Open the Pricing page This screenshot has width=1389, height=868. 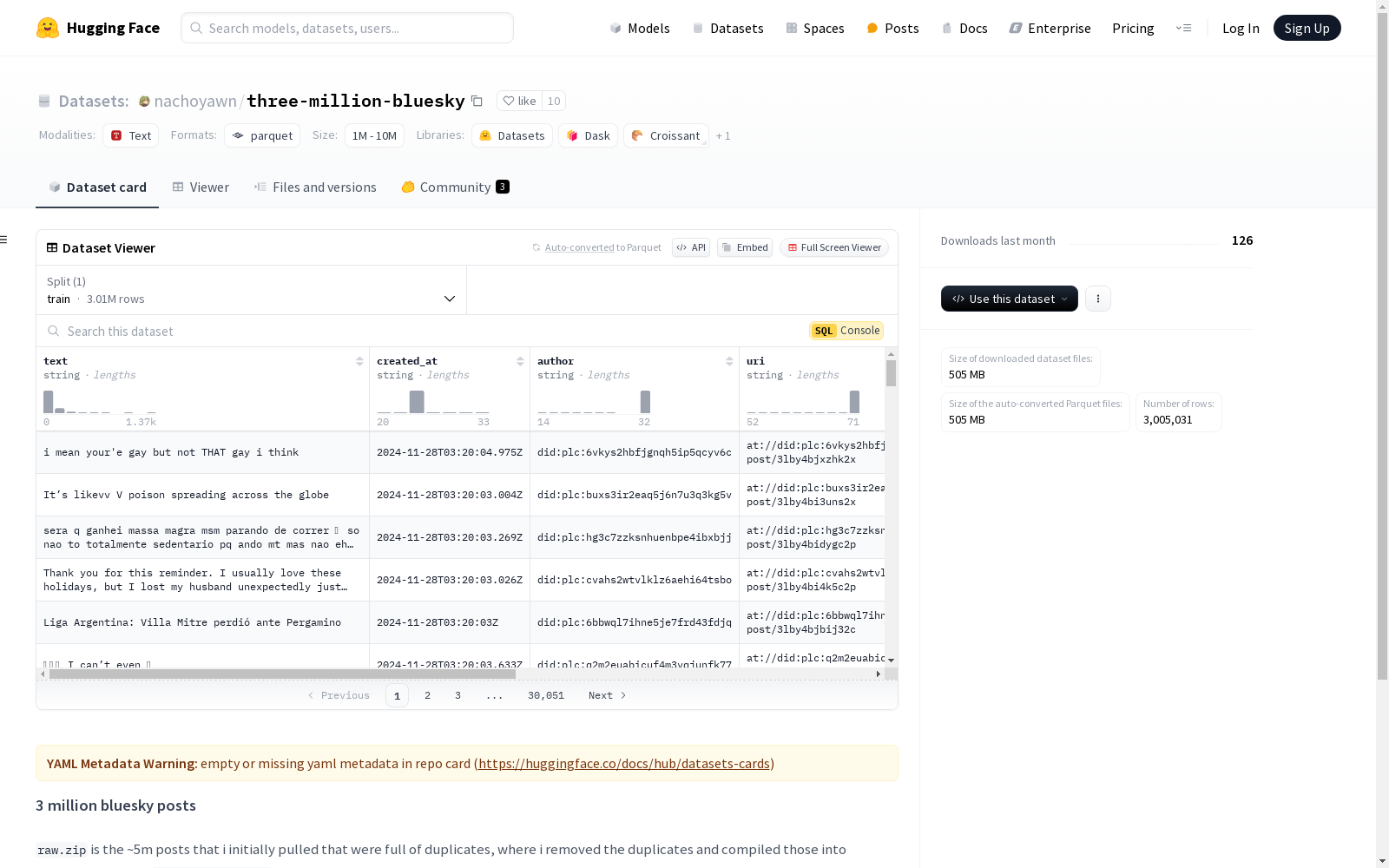pyautogui.click(x=1133, y=28)
